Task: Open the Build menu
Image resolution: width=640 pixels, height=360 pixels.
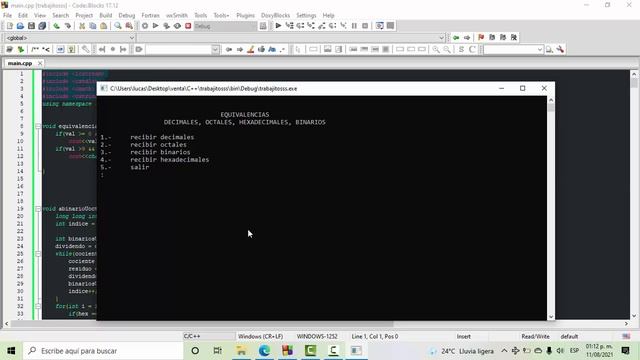Action: point(106,15)
